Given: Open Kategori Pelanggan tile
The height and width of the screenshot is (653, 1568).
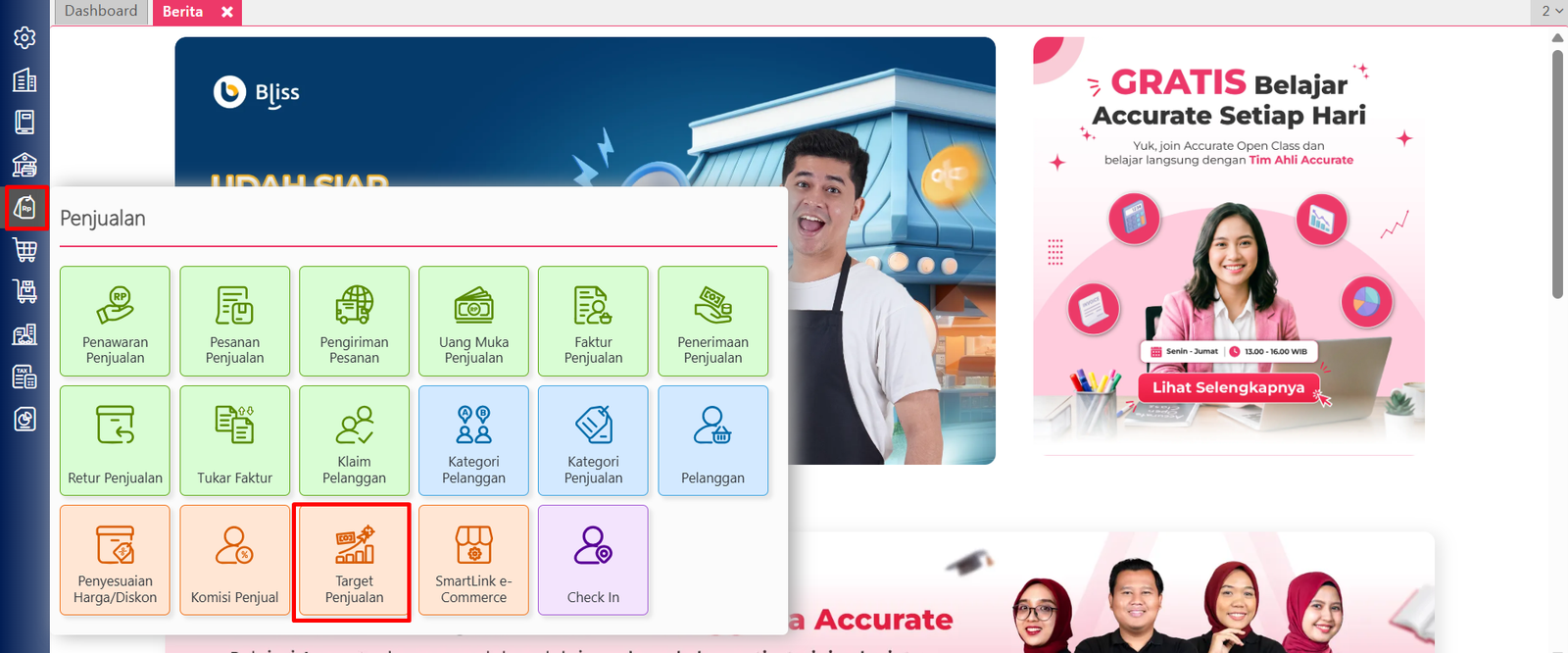Looking at the screenshot, I should [473, 441].
